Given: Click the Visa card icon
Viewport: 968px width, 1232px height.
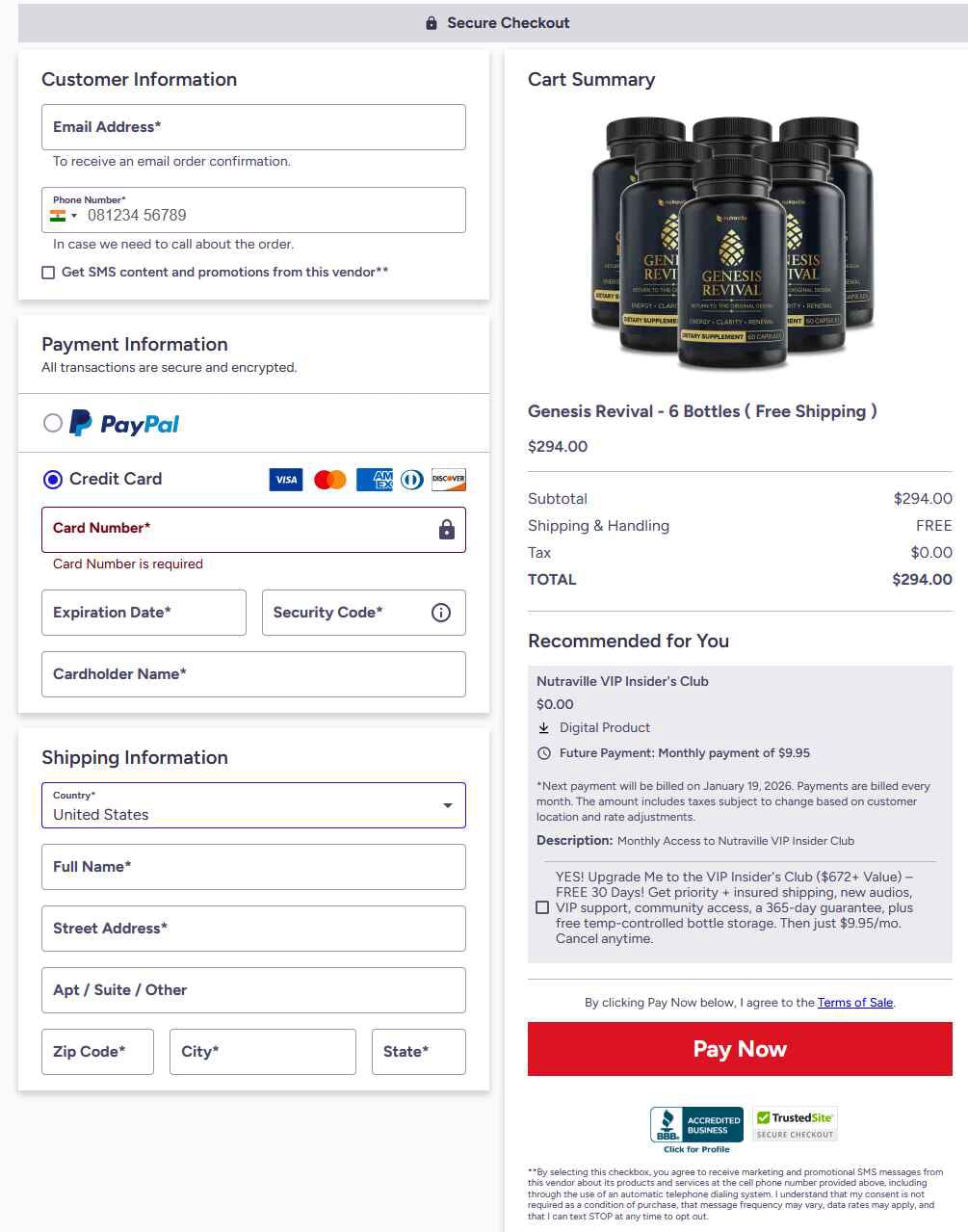Looking at the screenshot, I should (x=286, y=480).
